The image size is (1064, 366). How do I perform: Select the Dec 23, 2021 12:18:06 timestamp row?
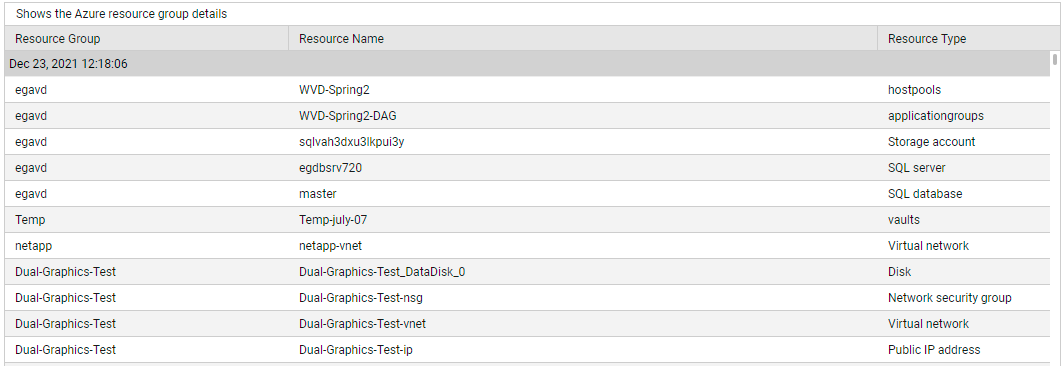[x=527, y=64]
